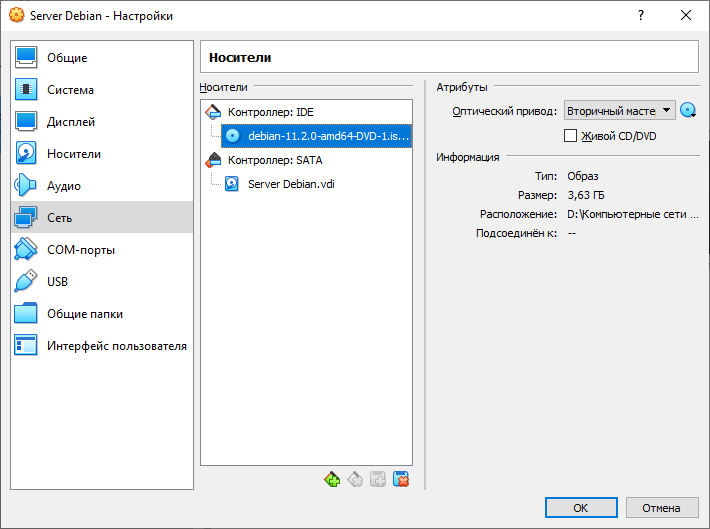Open the Сеть settings section
Image resolution: width=710 pixels, height=529 pixels.
[59, 218]
